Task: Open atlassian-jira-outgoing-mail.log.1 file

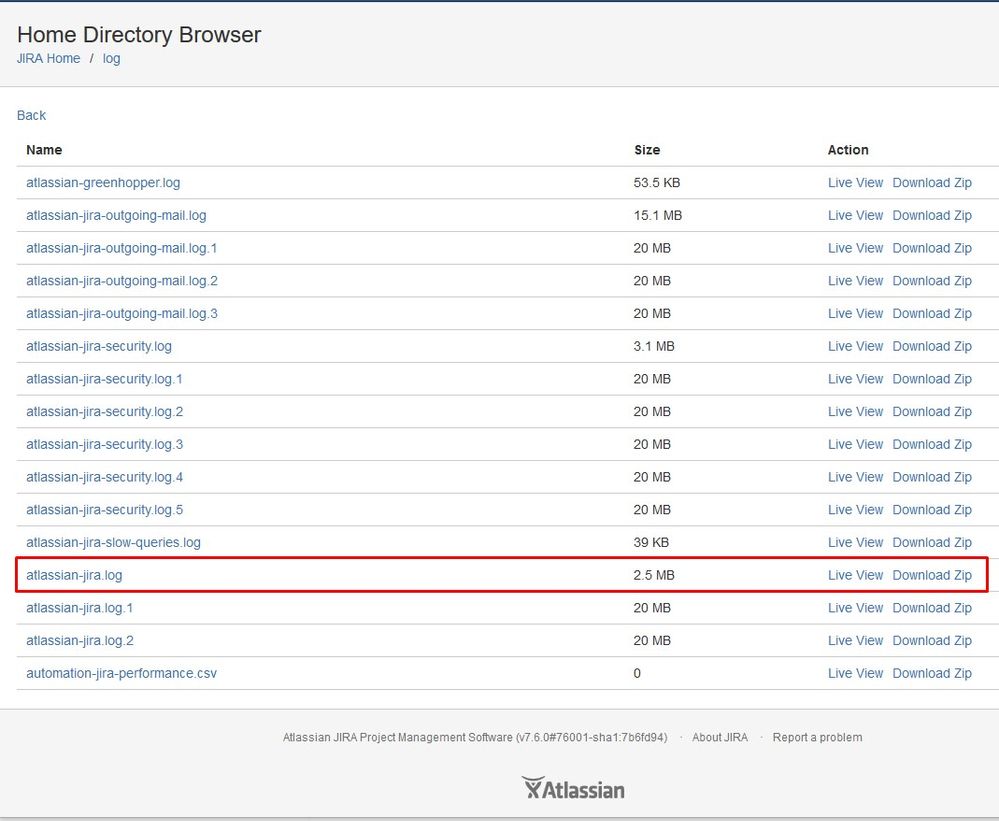Action: pos(122,248)
